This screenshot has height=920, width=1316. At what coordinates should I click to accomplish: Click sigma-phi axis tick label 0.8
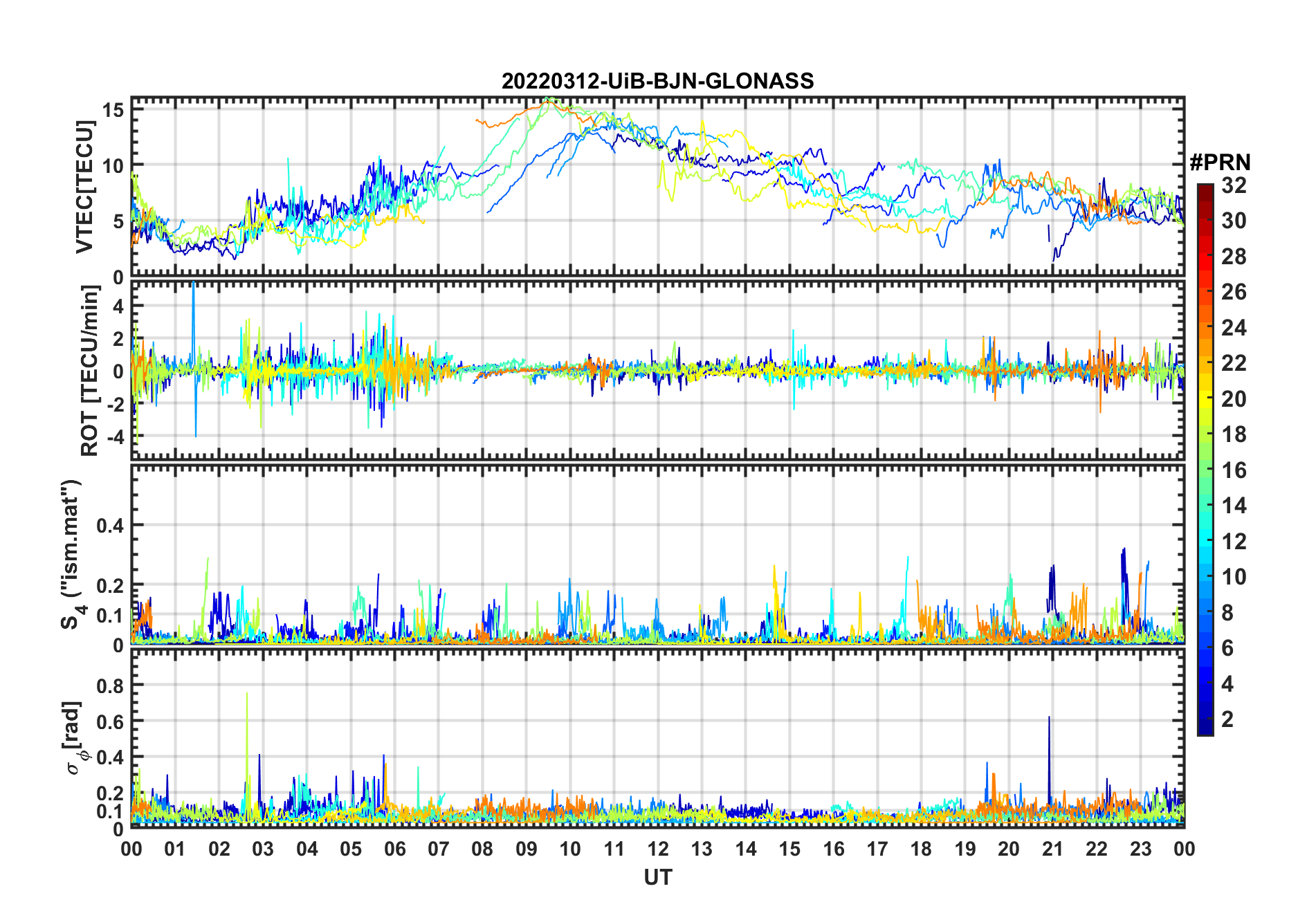coord(110,686)
